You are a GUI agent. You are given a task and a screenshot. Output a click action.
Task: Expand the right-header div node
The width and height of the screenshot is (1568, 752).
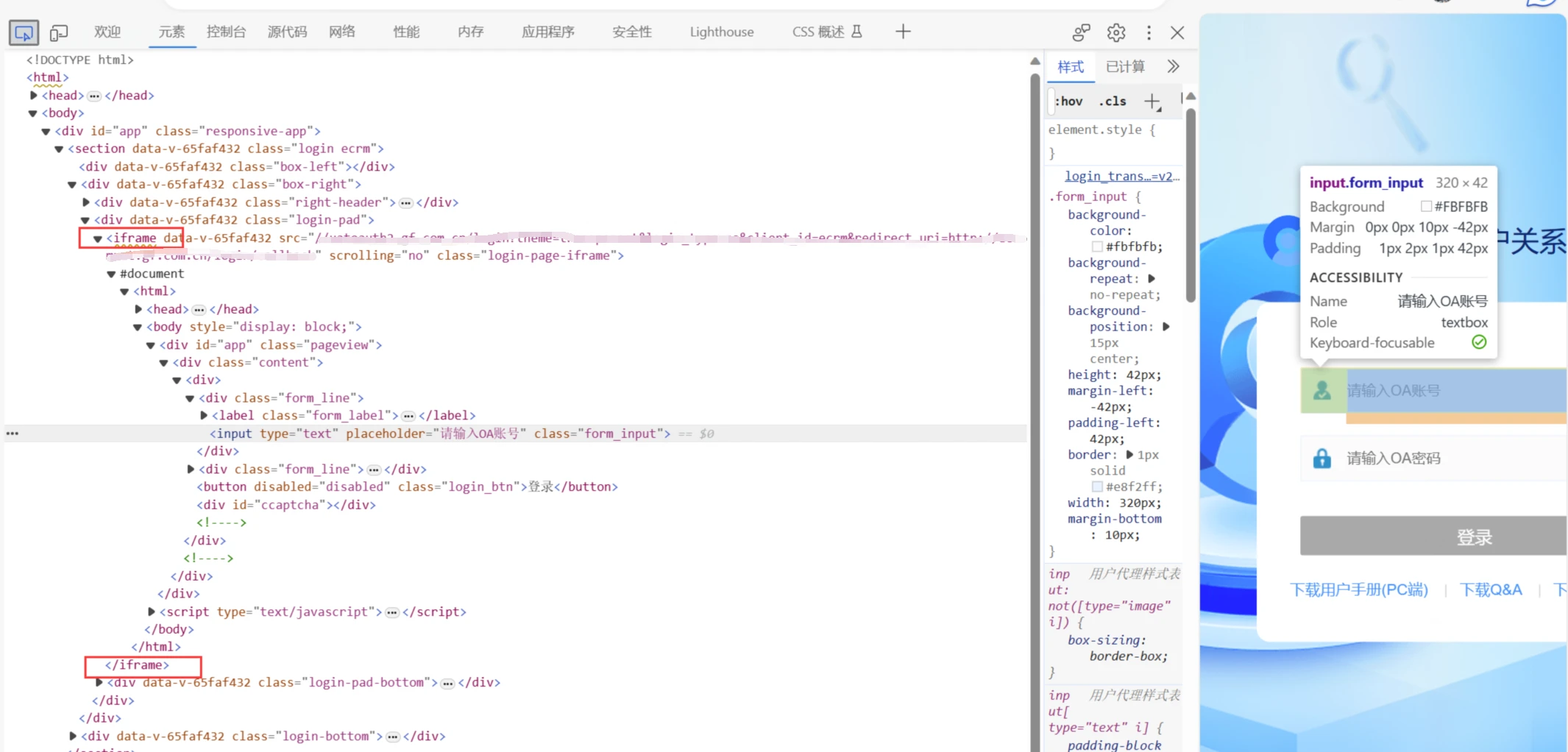point(86,202)
